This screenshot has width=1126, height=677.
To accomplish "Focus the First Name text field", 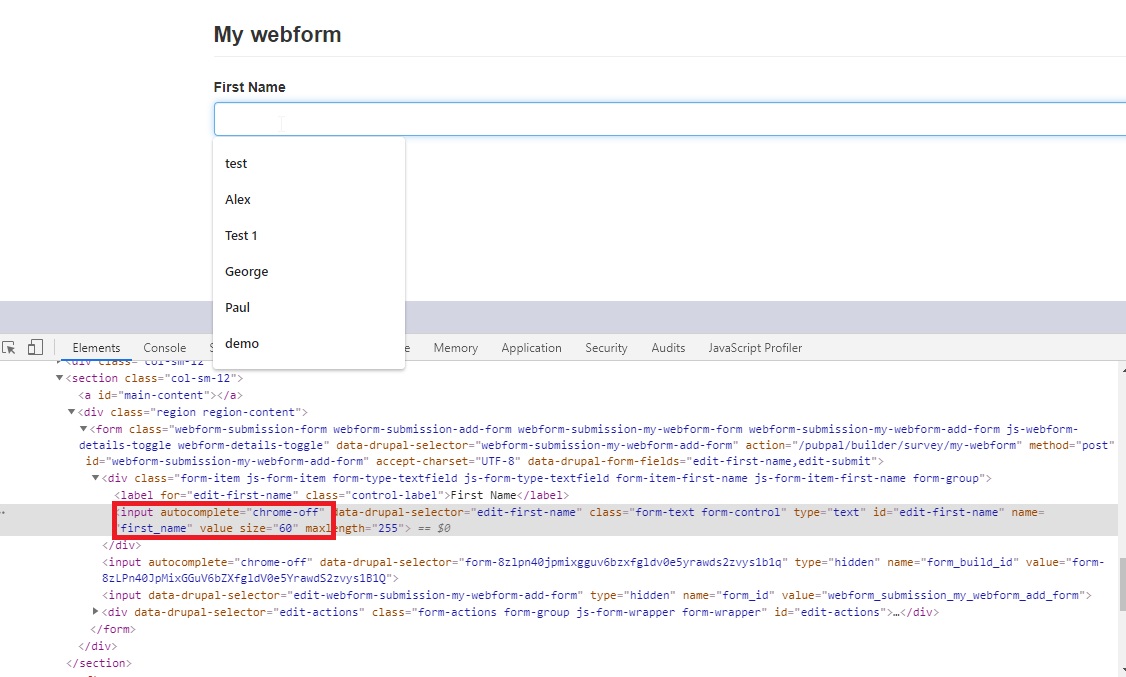I will click(x=669, y=119).
